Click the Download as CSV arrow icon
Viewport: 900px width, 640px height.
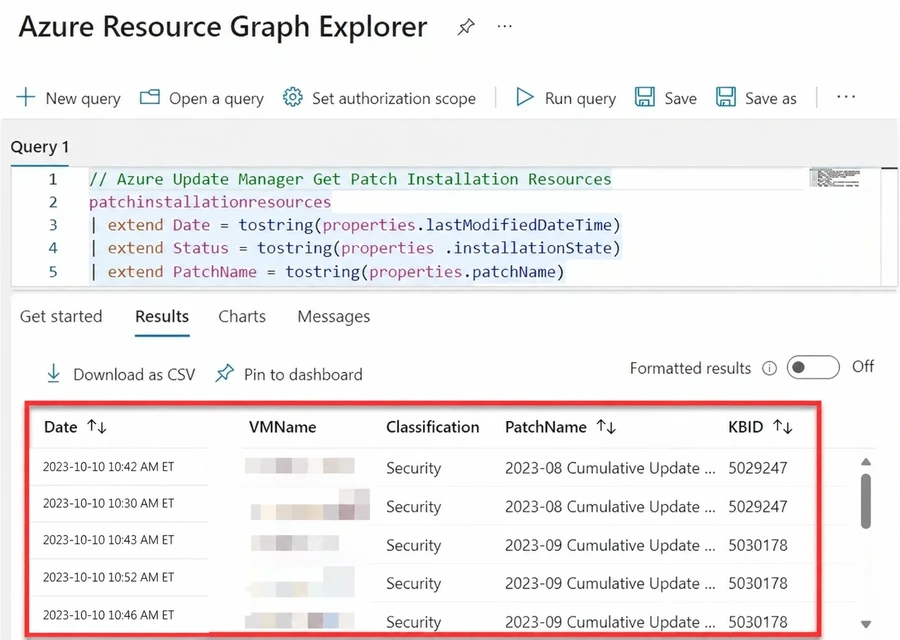[53, 373]
